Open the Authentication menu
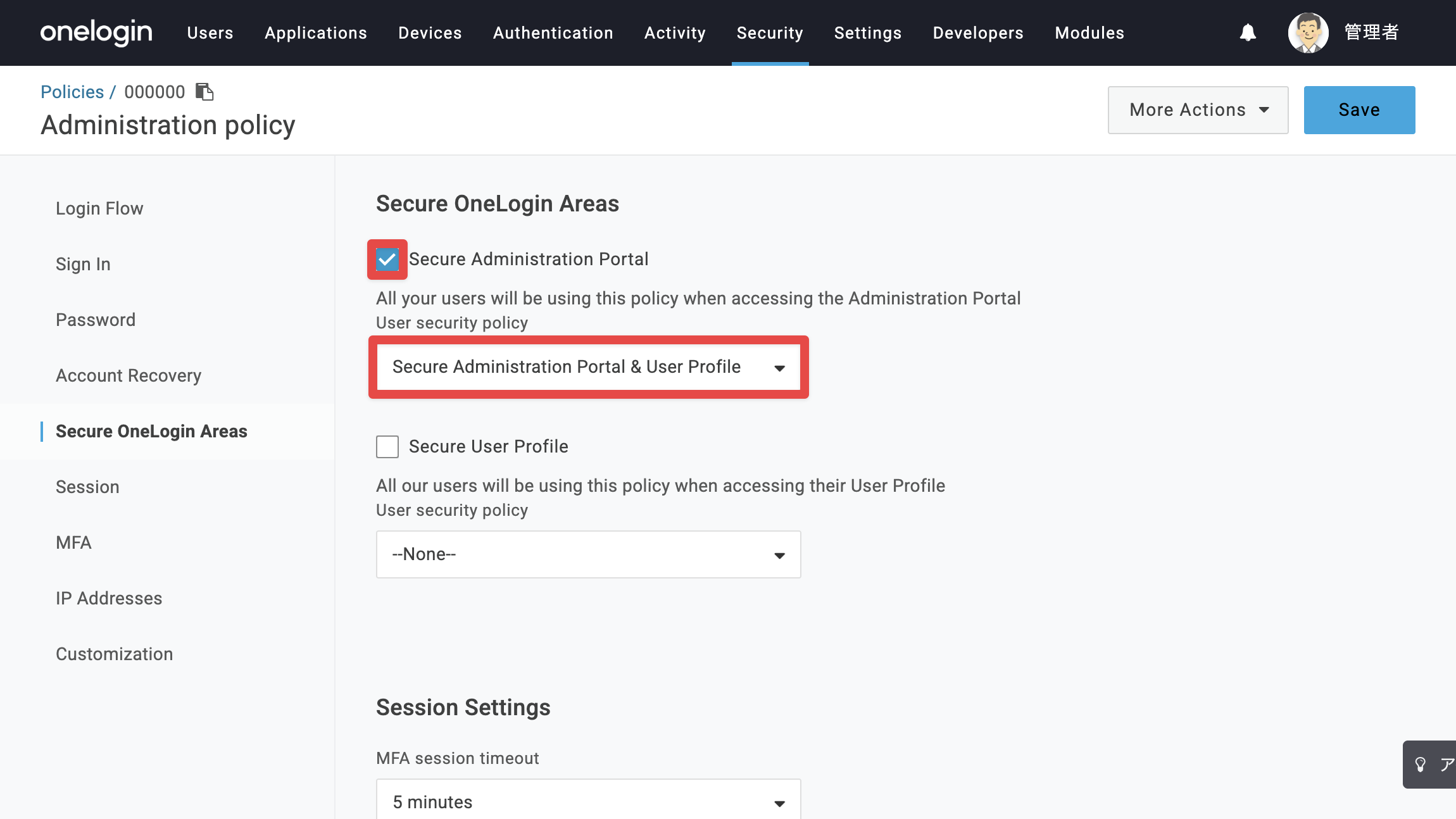 coord(553,33)
